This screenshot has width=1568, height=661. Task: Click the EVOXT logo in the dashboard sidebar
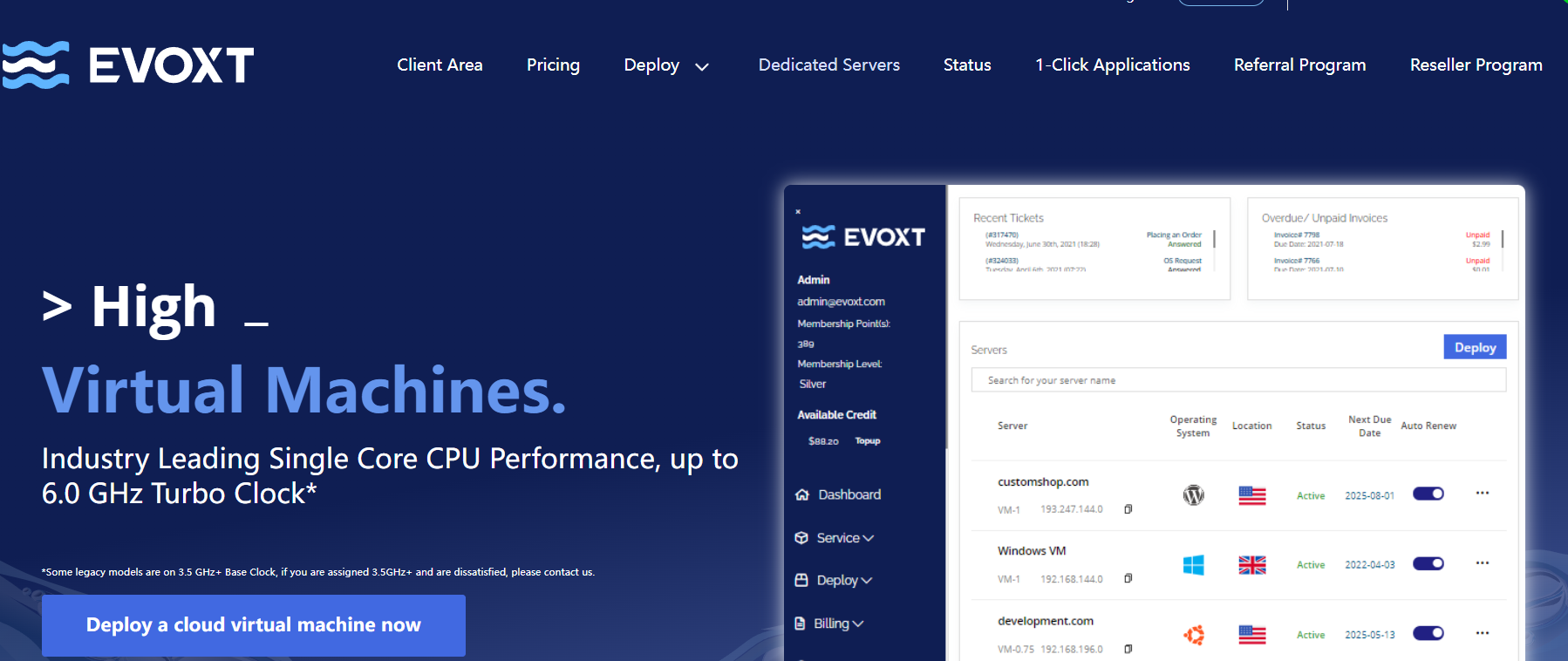point(863,236)
